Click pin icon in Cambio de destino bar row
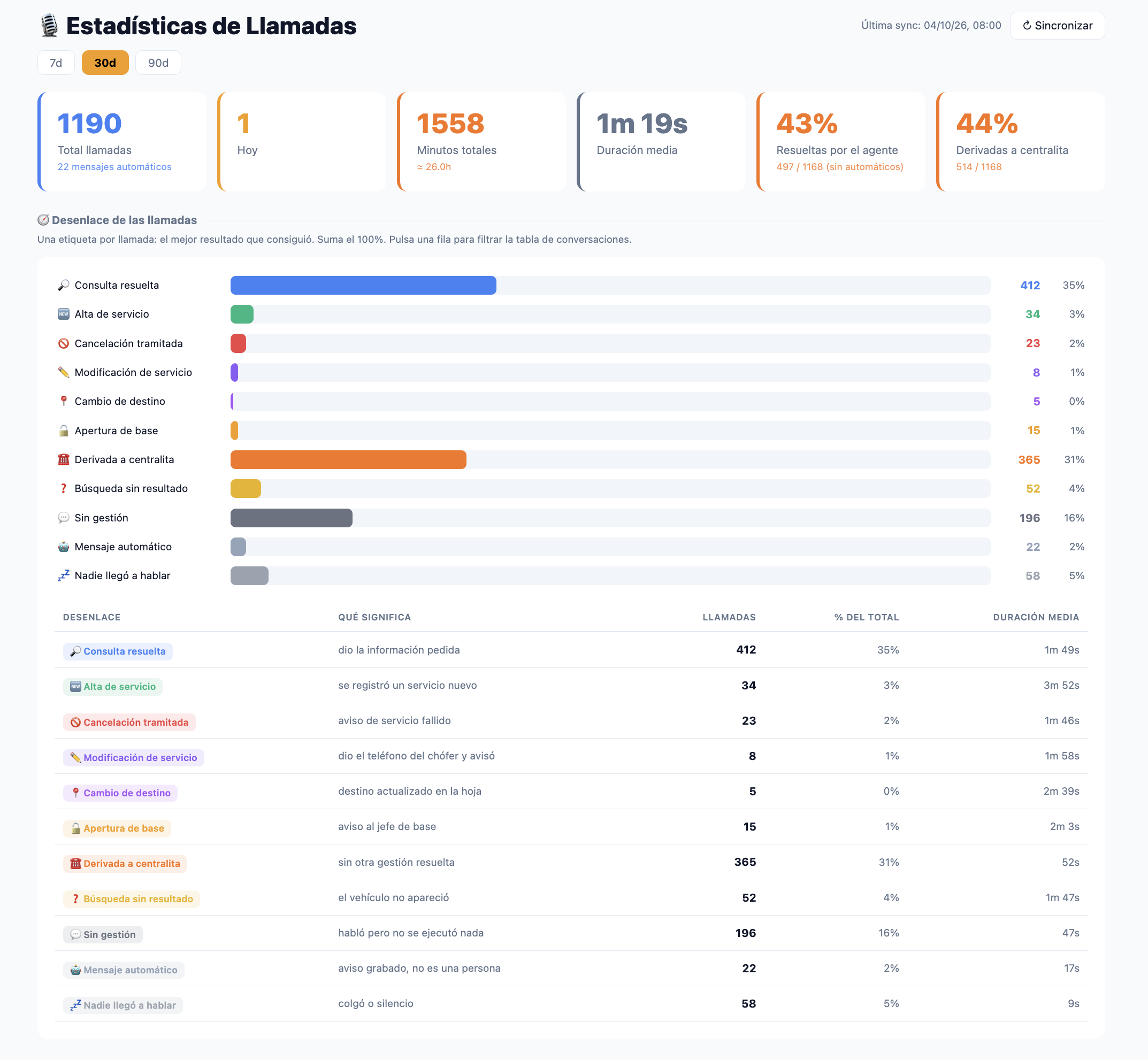Screen dimensions: 1148x1060 pyautogui.click(x=64, y=401)
